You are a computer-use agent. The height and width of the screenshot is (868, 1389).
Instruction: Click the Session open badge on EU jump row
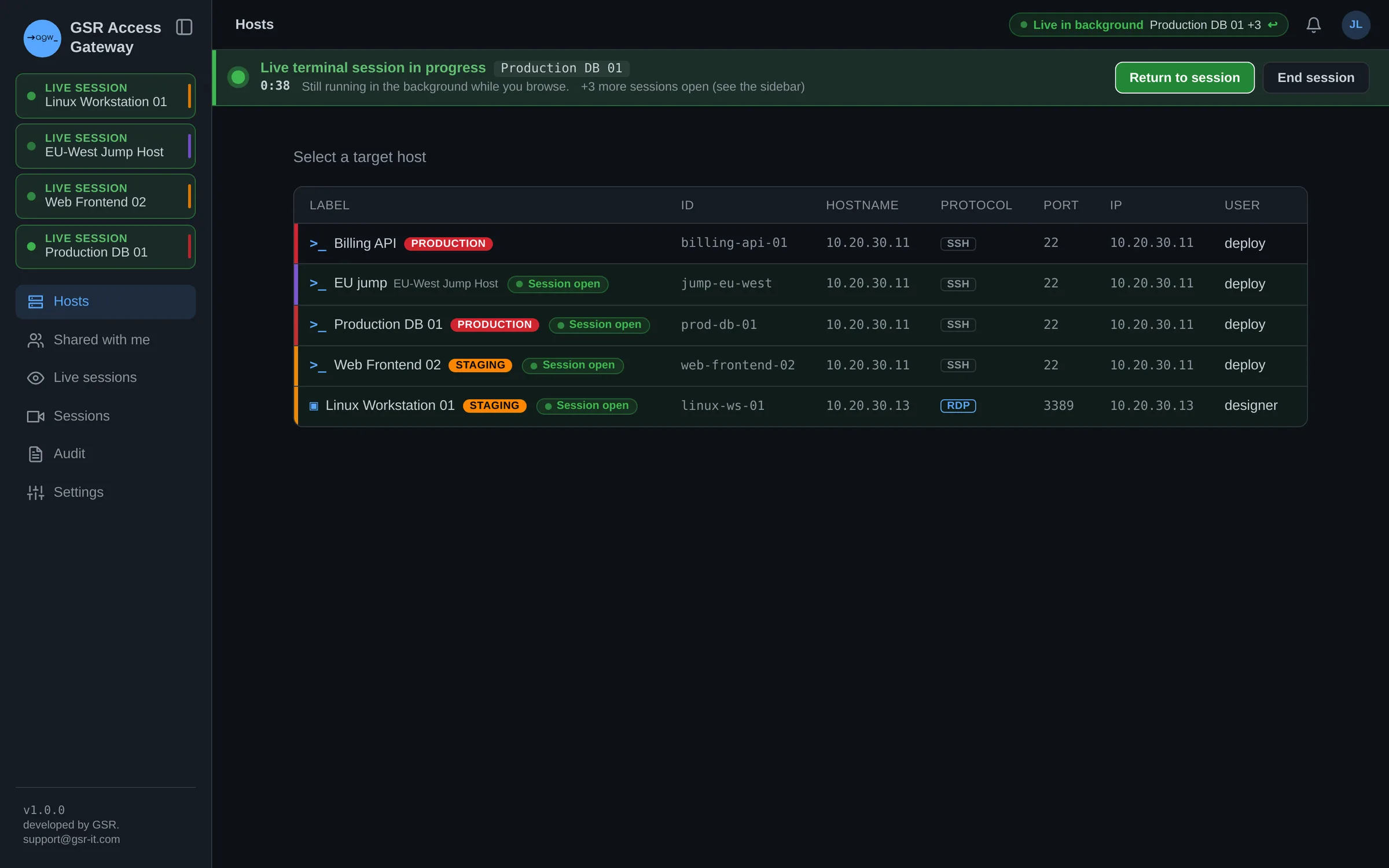pos(558,284)
